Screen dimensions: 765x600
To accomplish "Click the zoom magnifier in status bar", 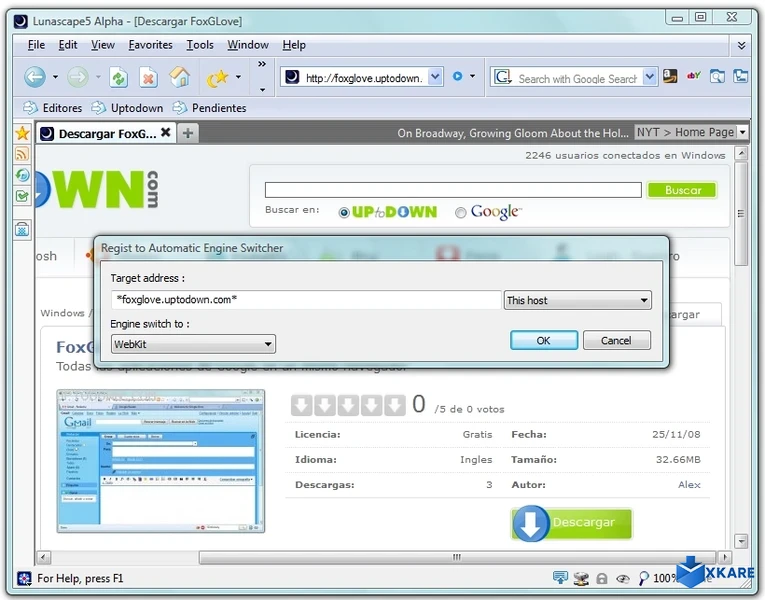I will tap(644, 579).
